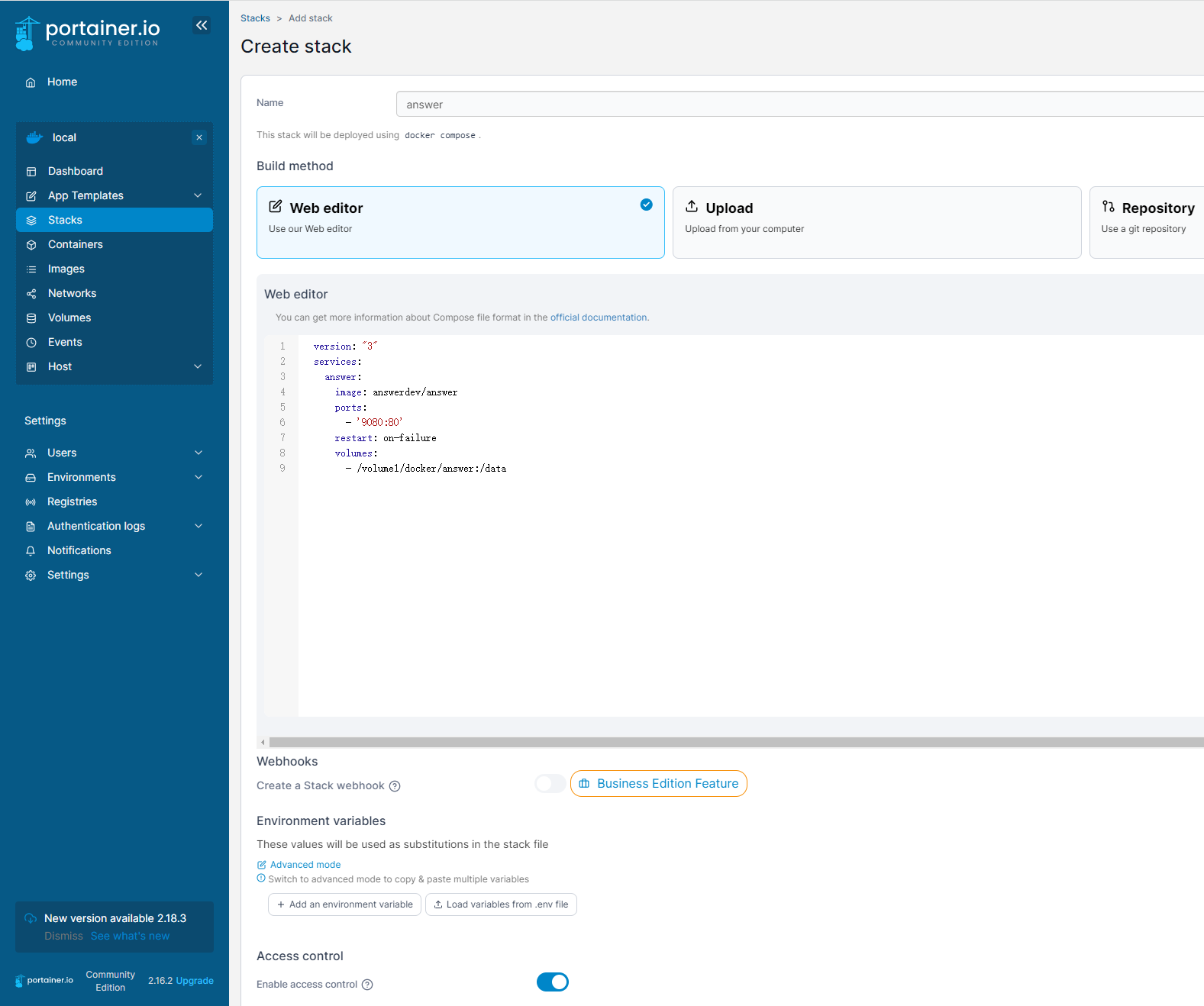Open the Volumes menu item
Image resolution: width=1204 pixels, height=1006 pixels.
[69, 318]
